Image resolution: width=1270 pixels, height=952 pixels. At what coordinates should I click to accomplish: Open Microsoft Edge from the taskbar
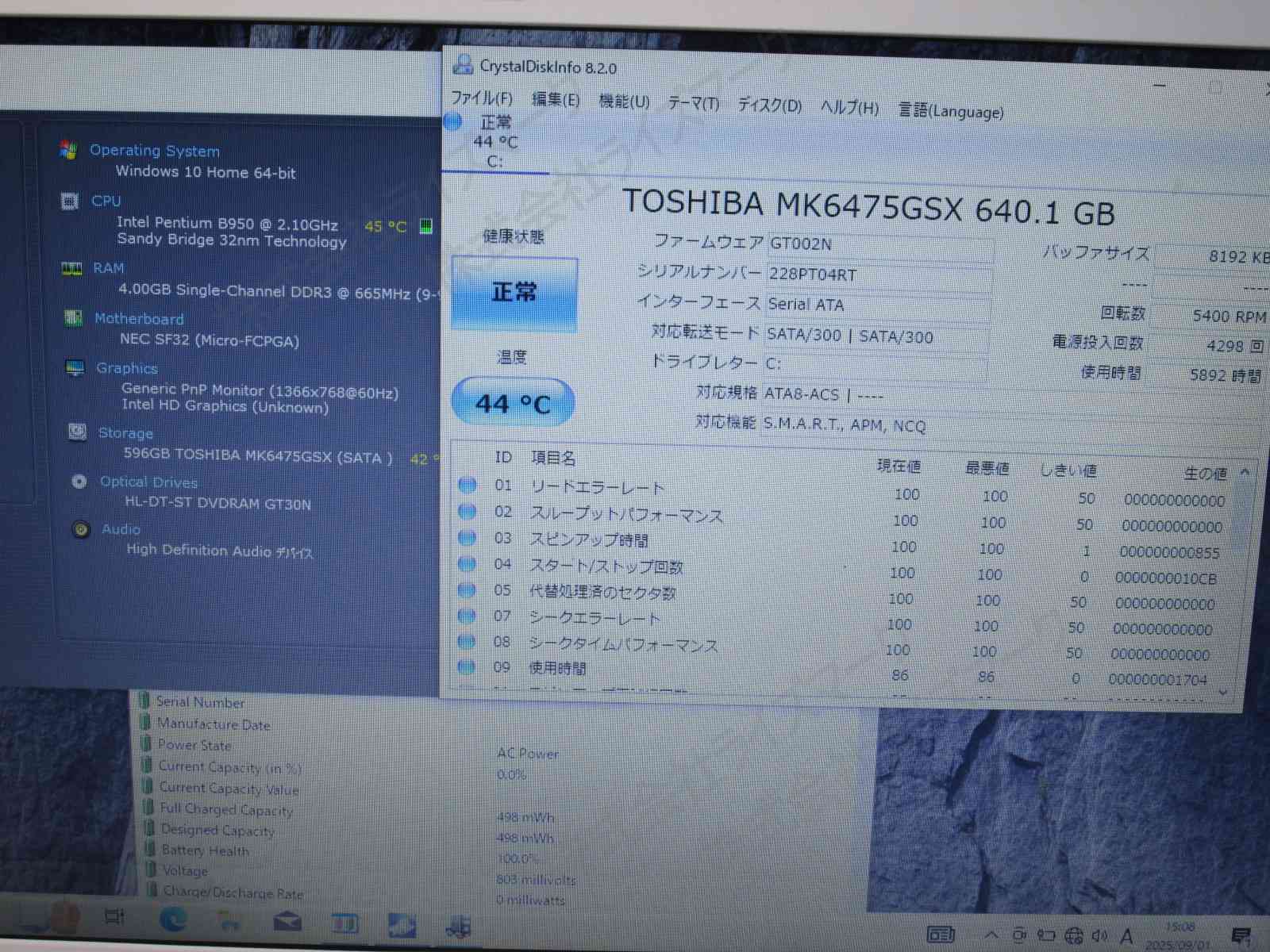173,919
